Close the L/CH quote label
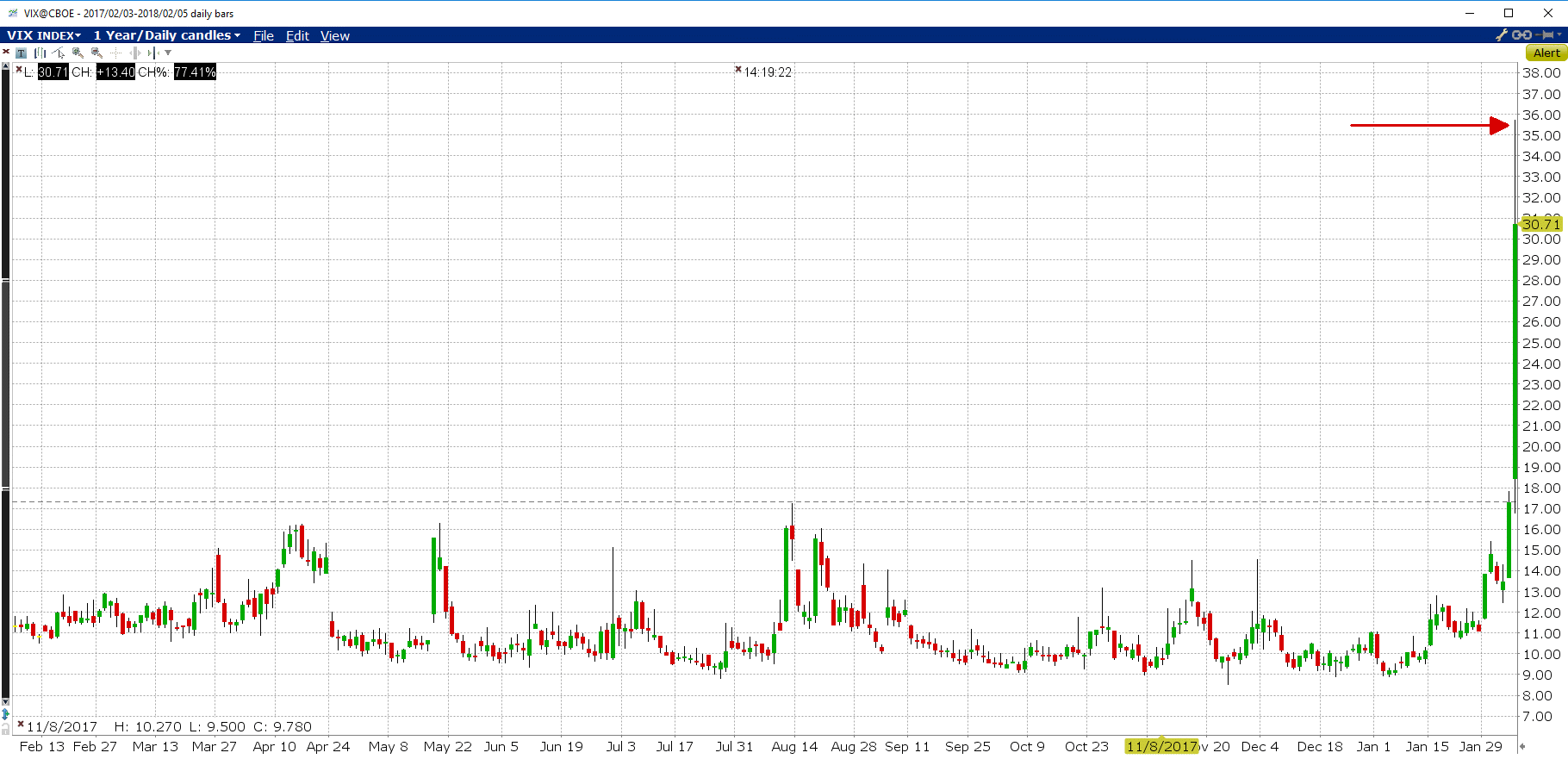The width and height of the screenshot is (1568, 759). coord(19,69)
